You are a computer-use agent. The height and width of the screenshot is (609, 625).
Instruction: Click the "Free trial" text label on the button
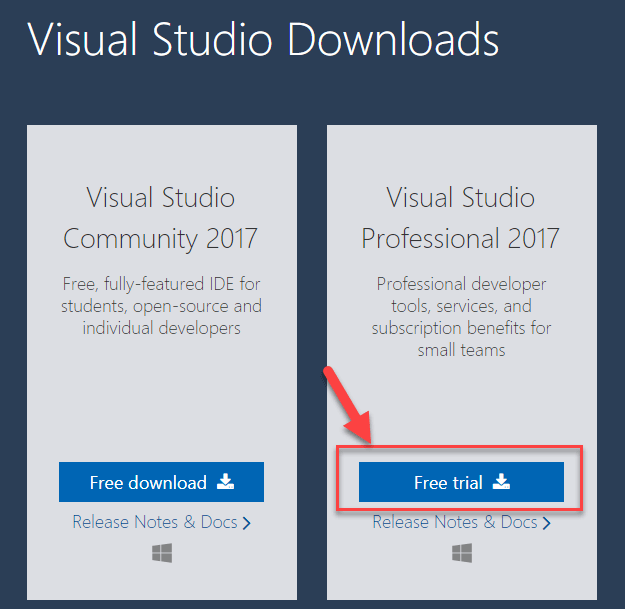[x=448, y=483]
